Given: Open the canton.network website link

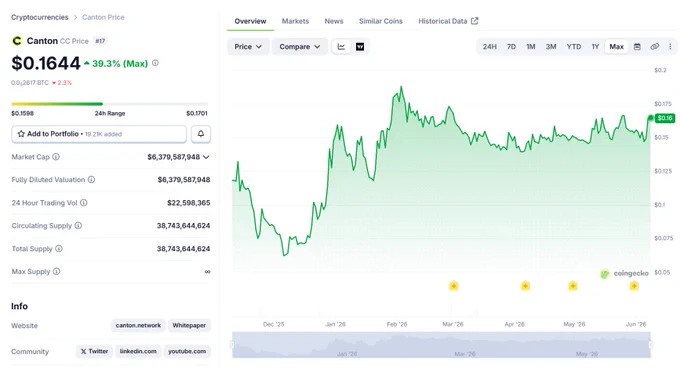Looking at the screenshot, I should 138,325.
